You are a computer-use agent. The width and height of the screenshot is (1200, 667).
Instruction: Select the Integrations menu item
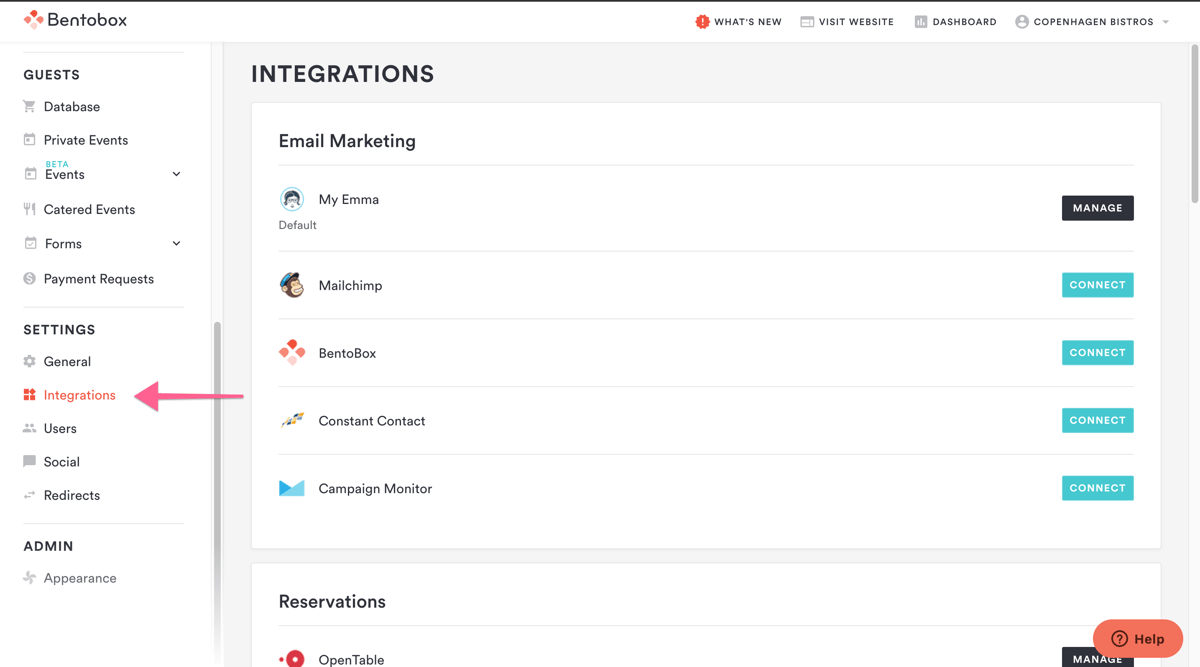(x=80, y=395)
